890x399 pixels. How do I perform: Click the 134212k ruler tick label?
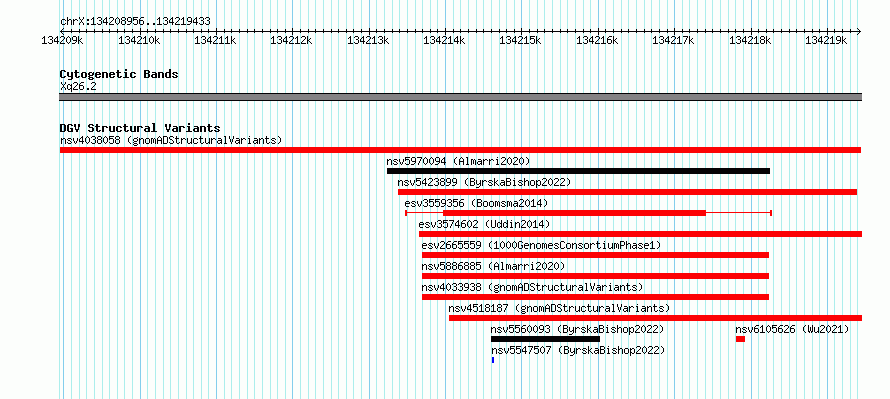point(292,40)
